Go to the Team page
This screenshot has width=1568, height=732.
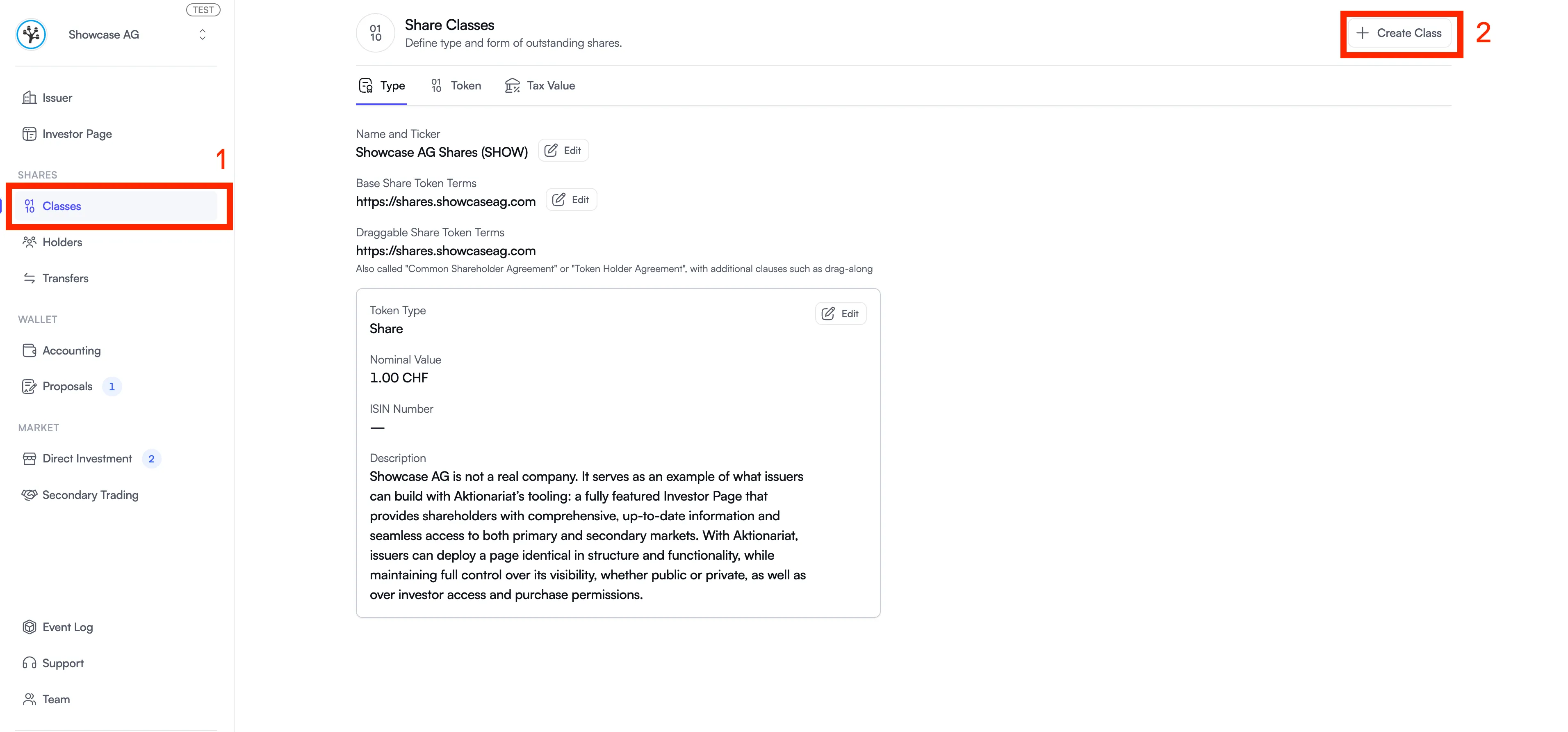tap(56, 699)
